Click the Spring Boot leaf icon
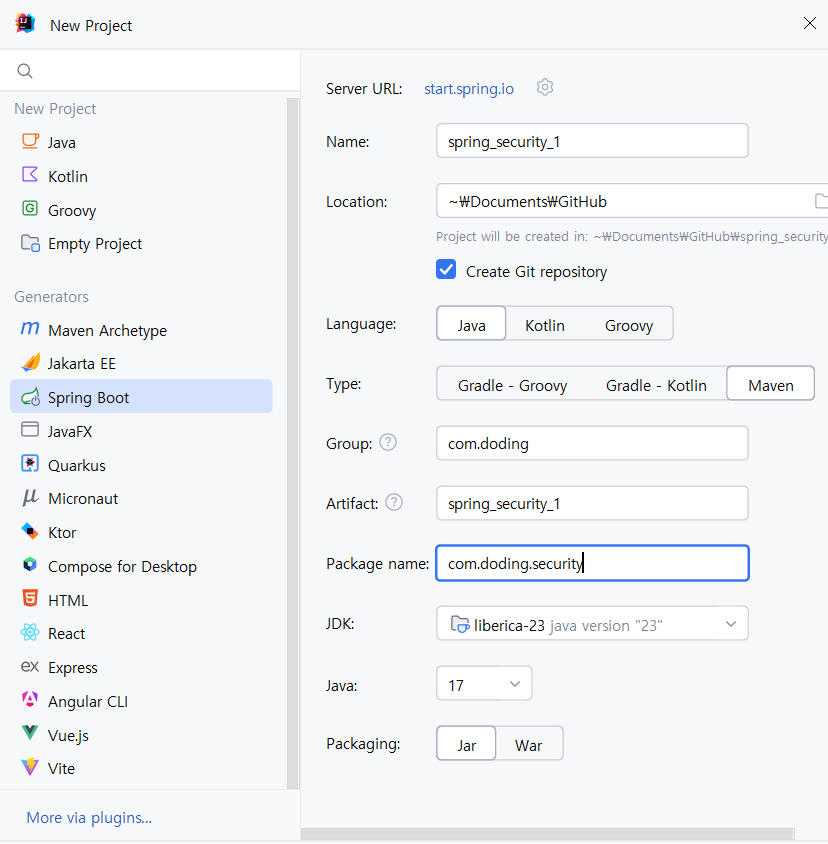The width and height of the screenshot is (828, 844). click(x=30, y=397)
